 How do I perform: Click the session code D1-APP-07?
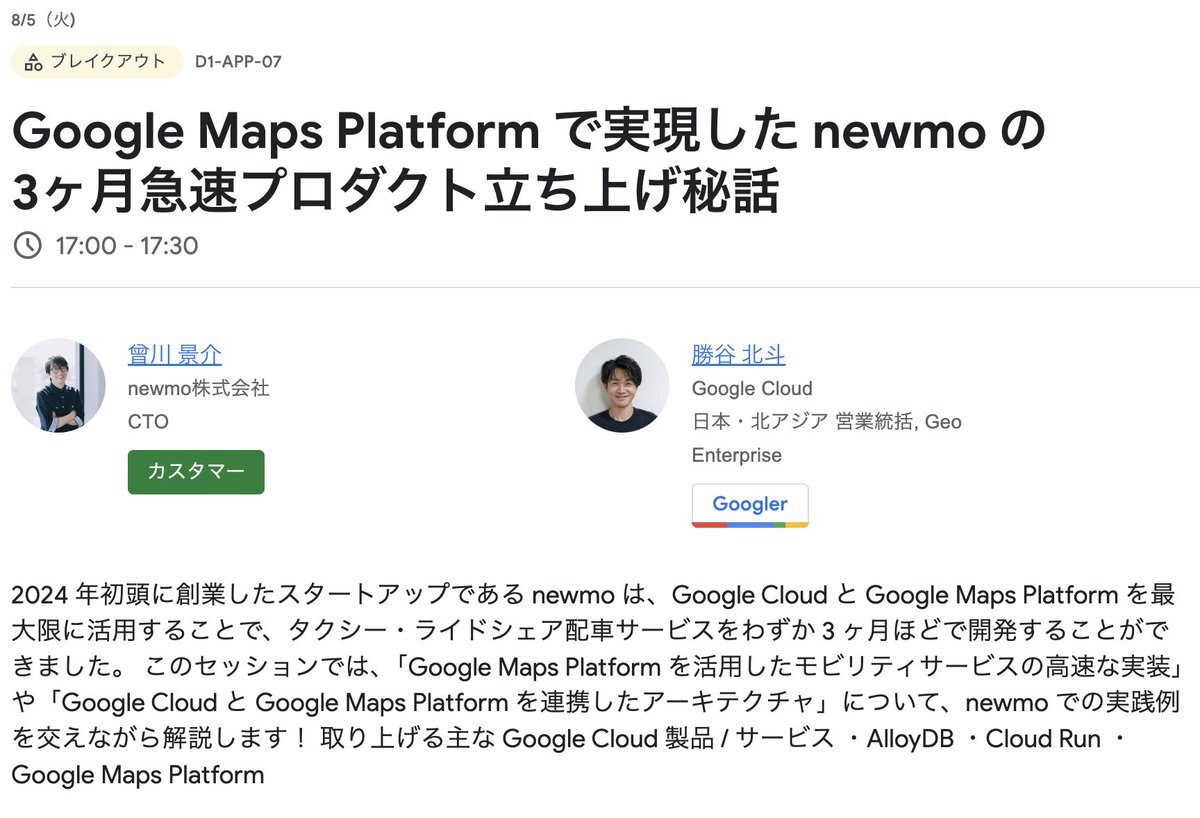tap(238, 62)
